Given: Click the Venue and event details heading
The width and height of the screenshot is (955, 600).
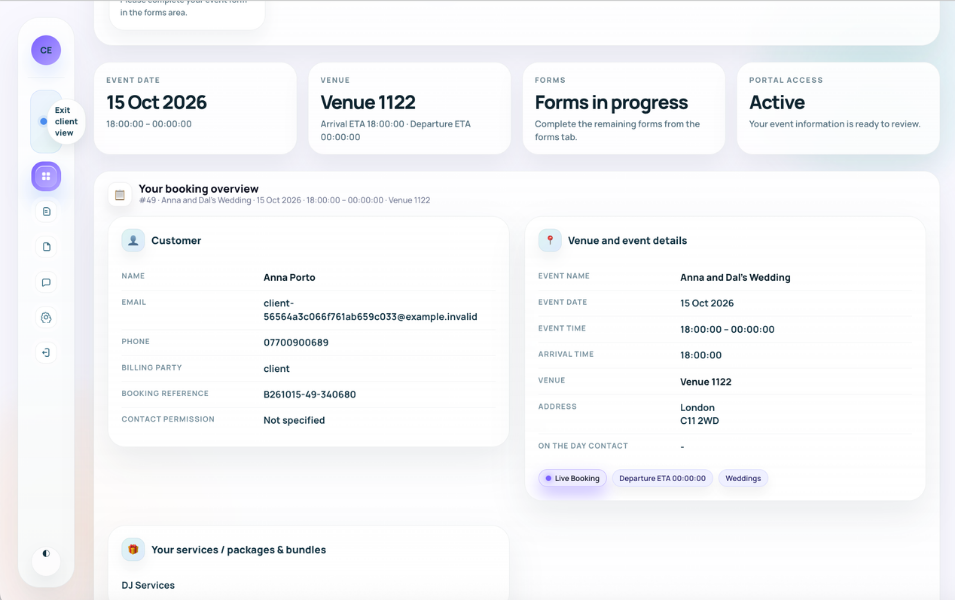Looking at the screenshot, I should point(627,241).
